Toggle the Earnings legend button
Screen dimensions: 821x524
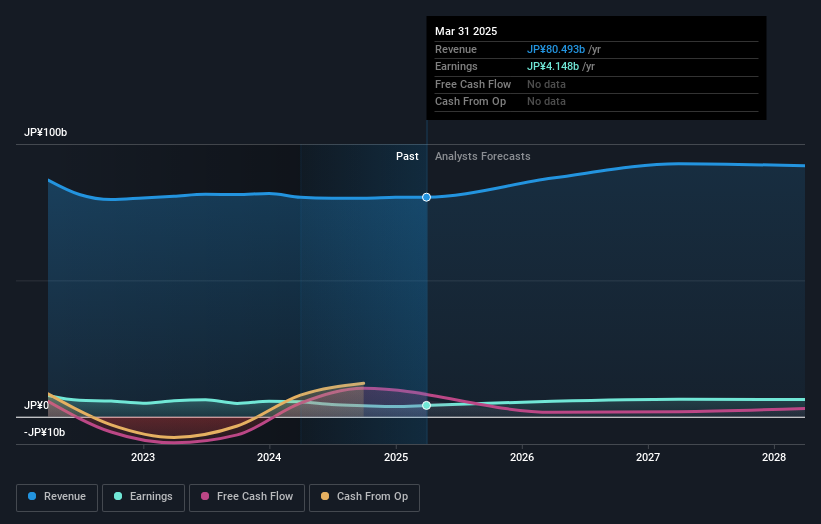point(143,497)
